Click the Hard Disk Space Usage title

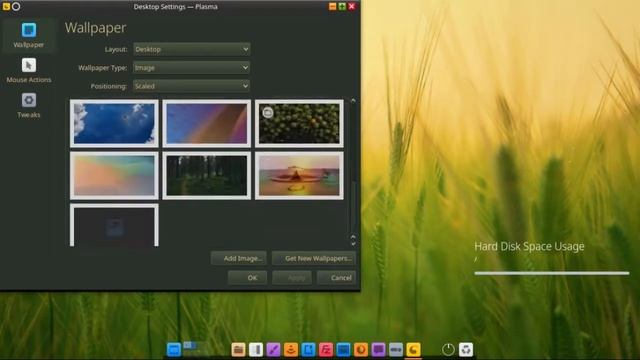[x=529, y=247]
